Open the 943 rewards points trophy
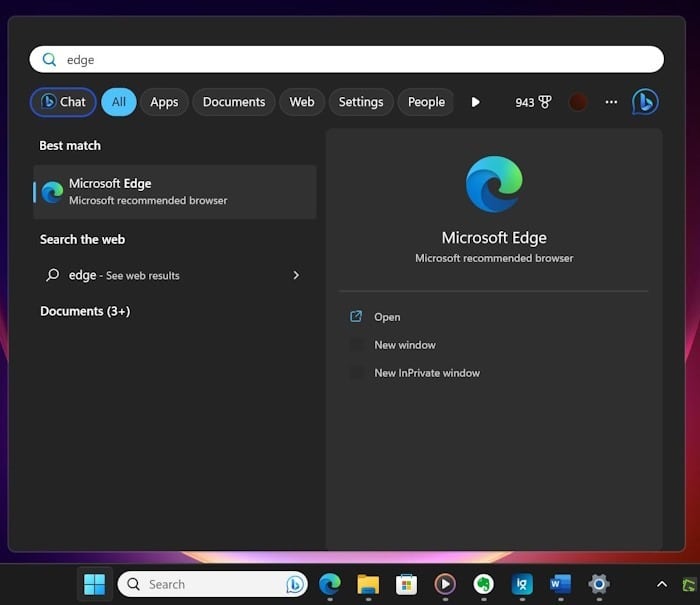This screenshot has height=605, width=700. pos(533,102)
